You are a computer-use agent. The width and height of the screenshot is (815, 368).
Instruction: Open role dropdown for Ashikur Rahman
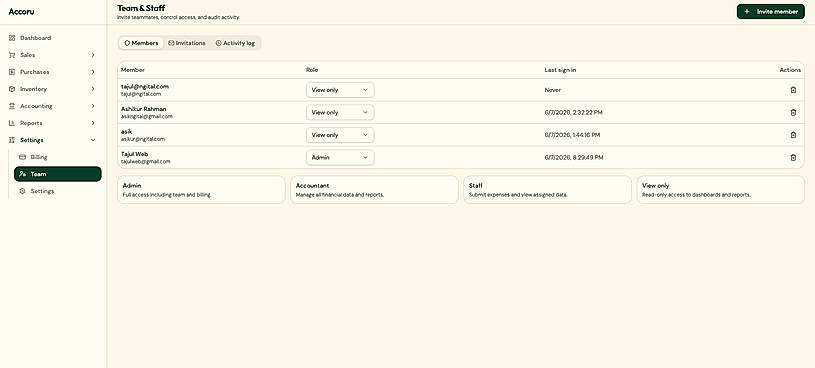(340, 112)
